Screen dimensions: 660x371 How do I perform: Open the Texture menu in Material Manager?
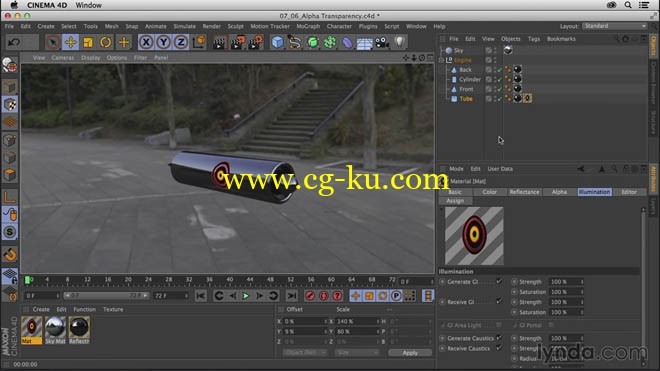113,310
